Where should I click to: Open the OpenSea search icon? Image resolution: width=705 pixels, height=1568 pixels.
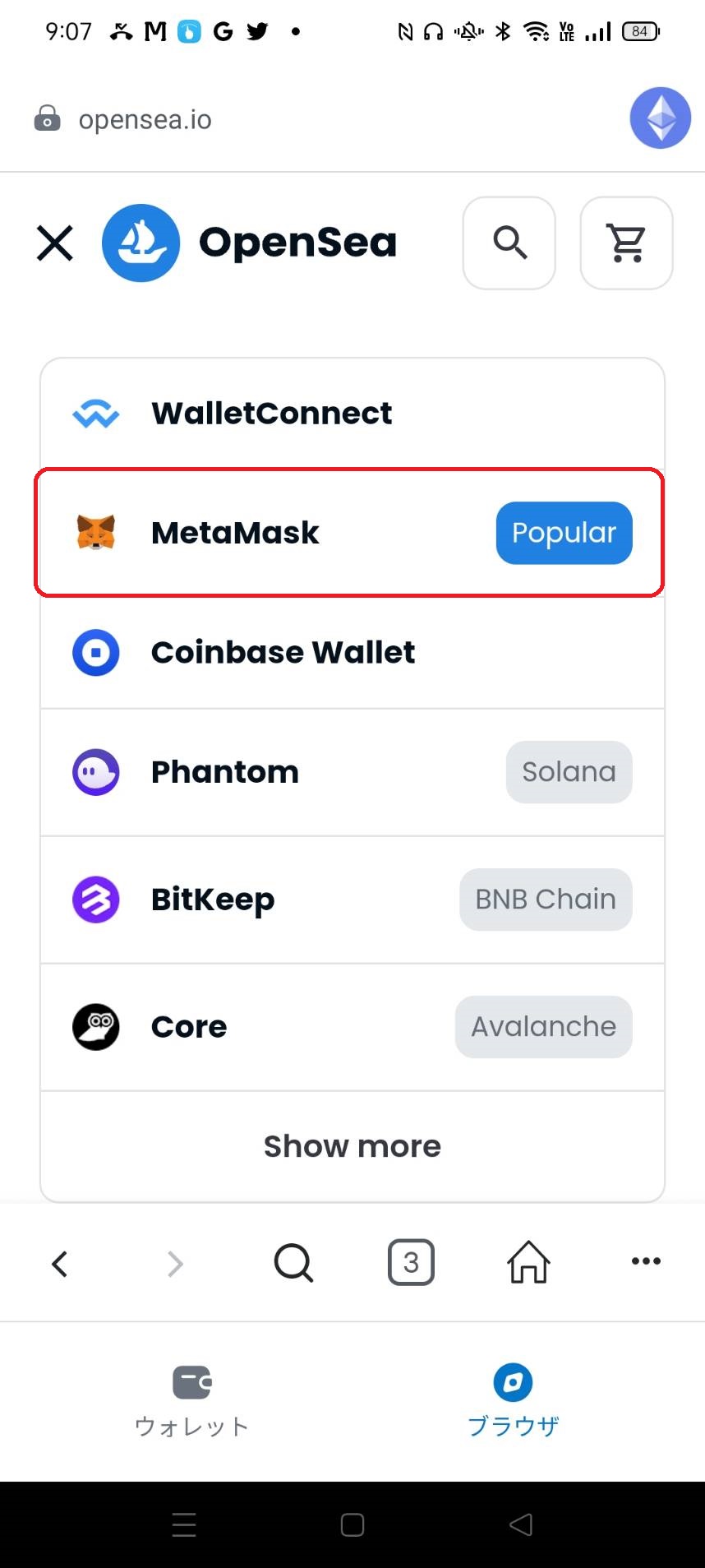point(509,243)
